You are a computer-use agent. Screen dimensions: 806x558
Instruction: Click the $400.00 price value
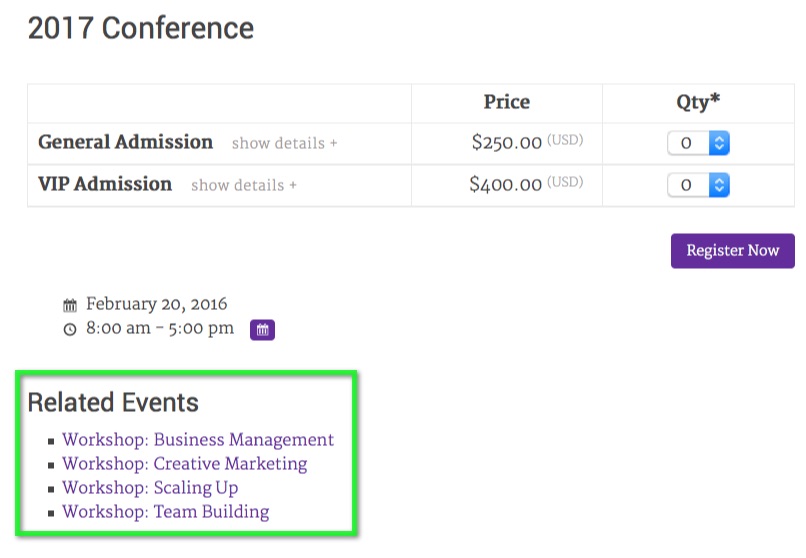(506, 185)
